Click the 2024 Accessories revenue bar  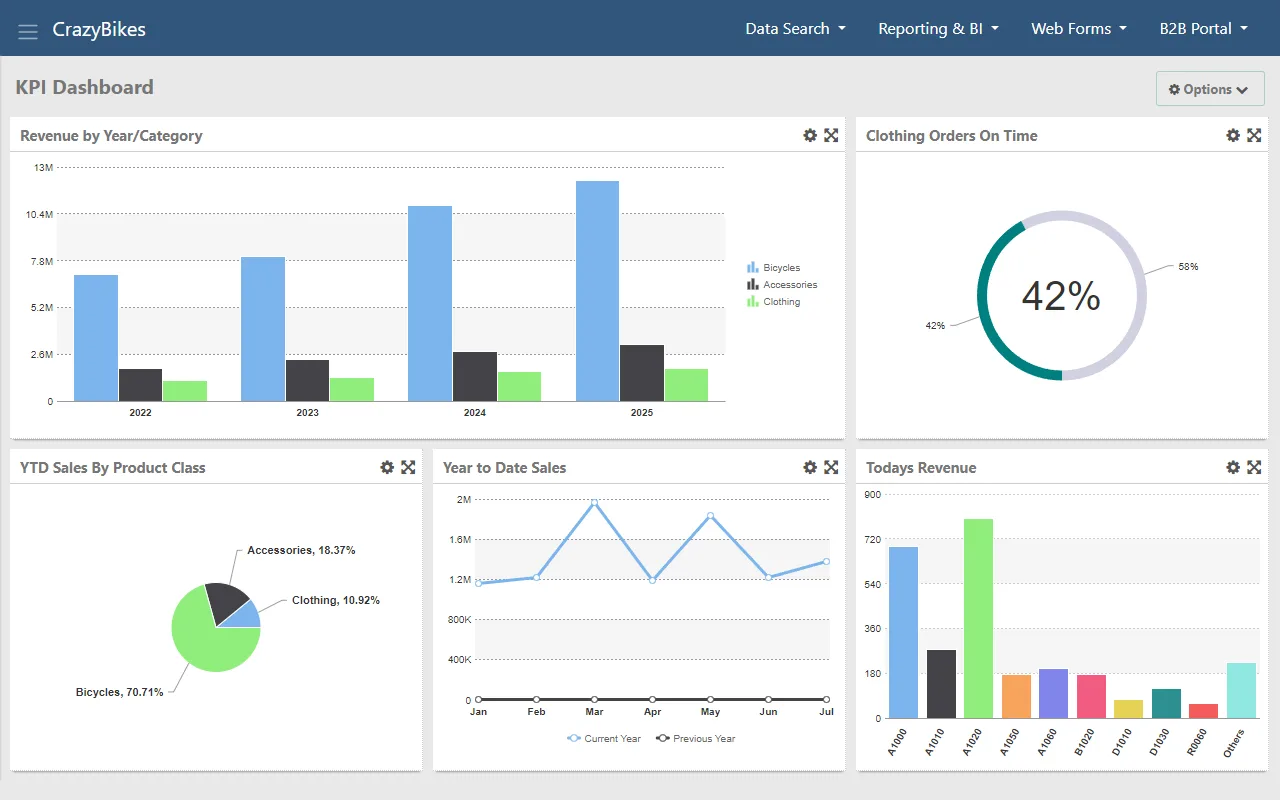click(475, 376)
